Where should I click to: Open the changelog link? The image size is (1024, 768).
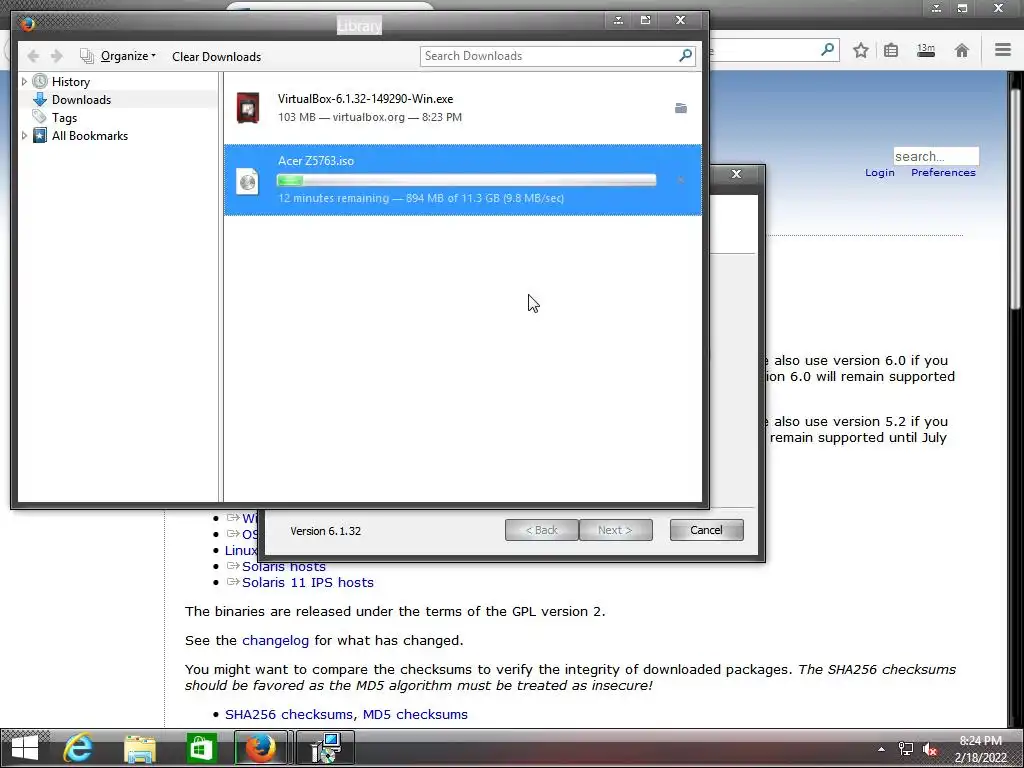[276, 640]
